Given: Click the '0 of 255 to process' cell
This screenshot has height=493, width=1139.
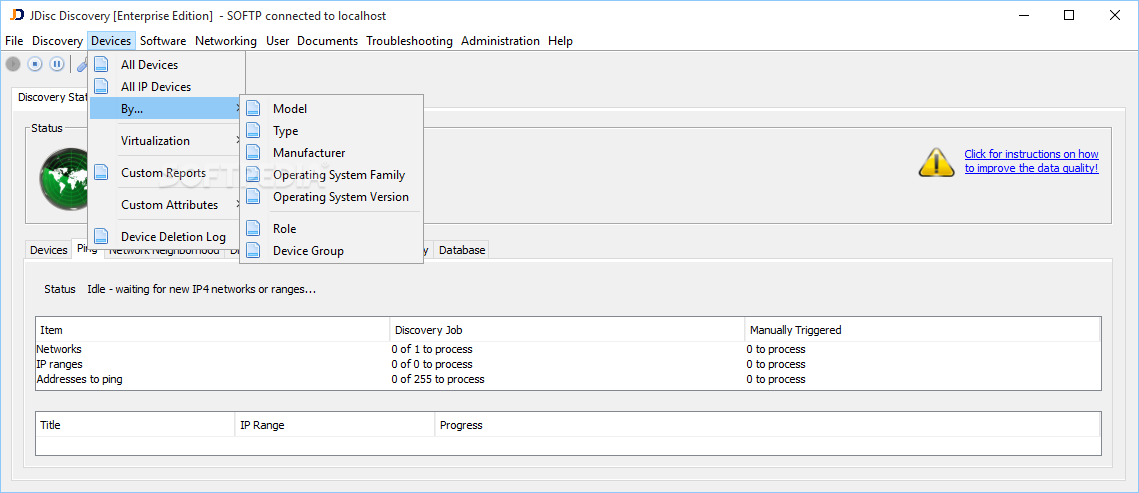Looking at the screenshot, I should [438, 379].
